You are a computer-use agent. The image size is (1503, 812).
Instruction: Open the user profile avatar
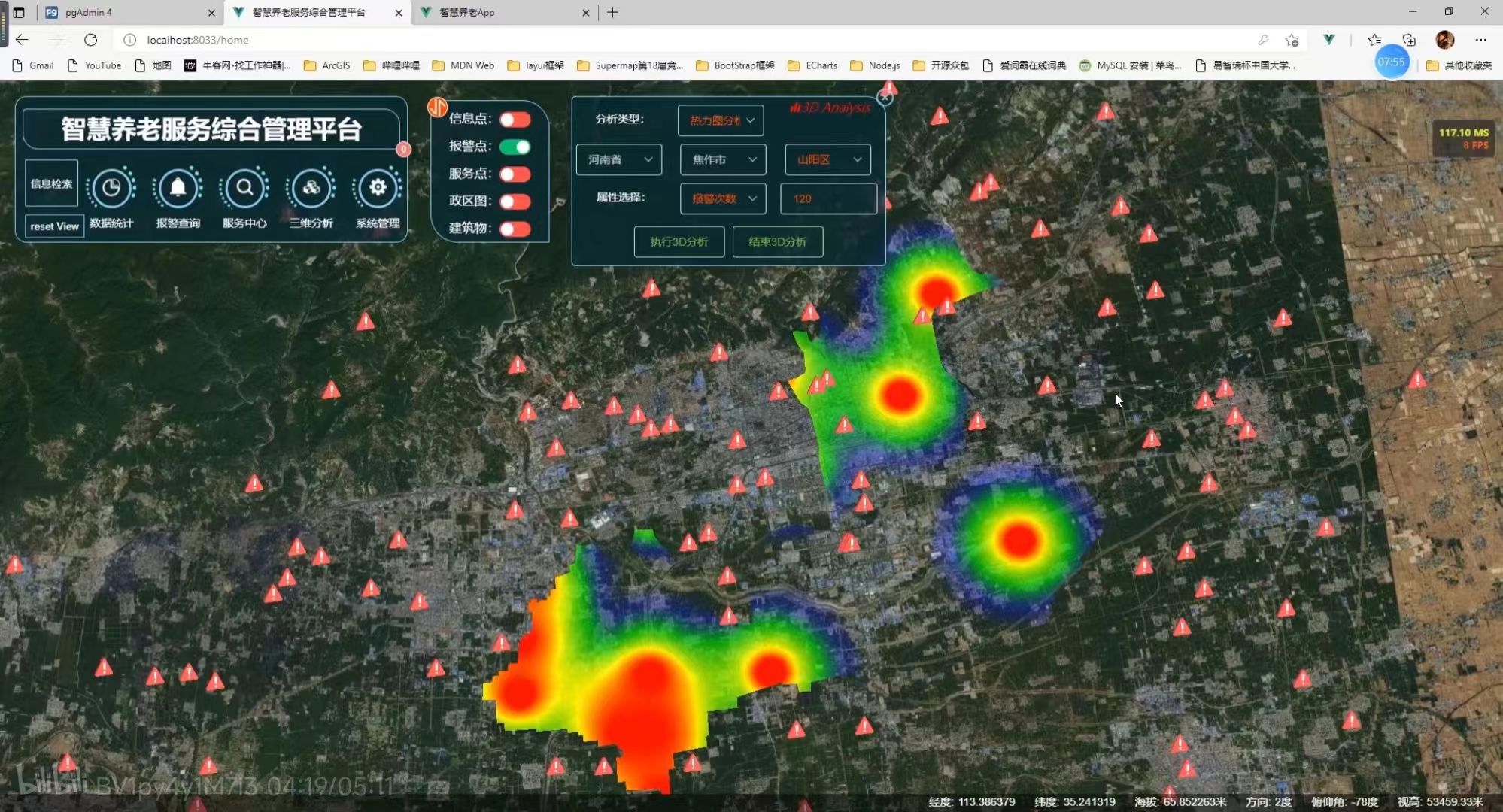click(1445, 40)
